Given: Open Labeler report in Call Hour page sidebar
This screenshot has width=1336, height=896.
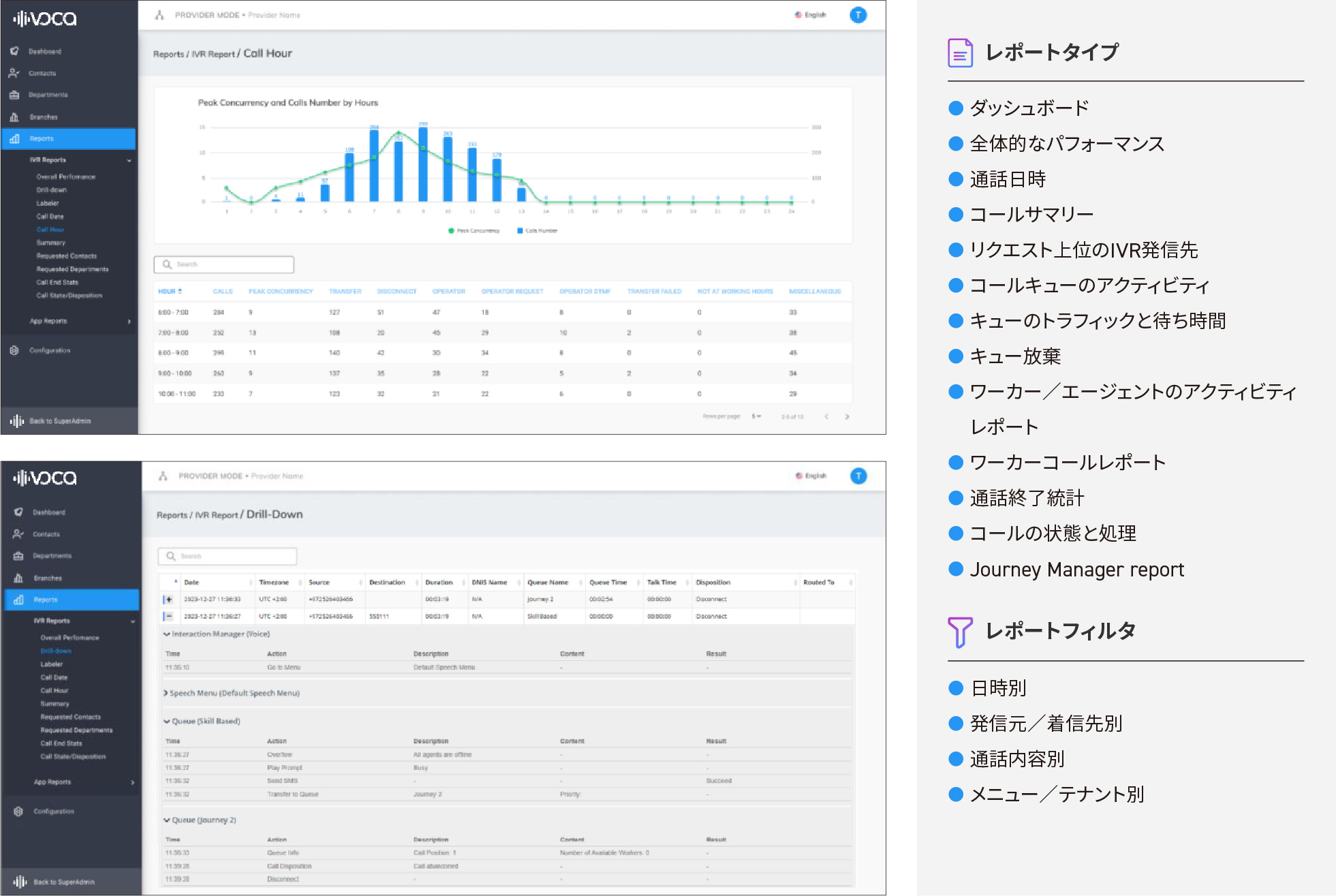Looking at the screenshot, I should click(x=48, y=203).
